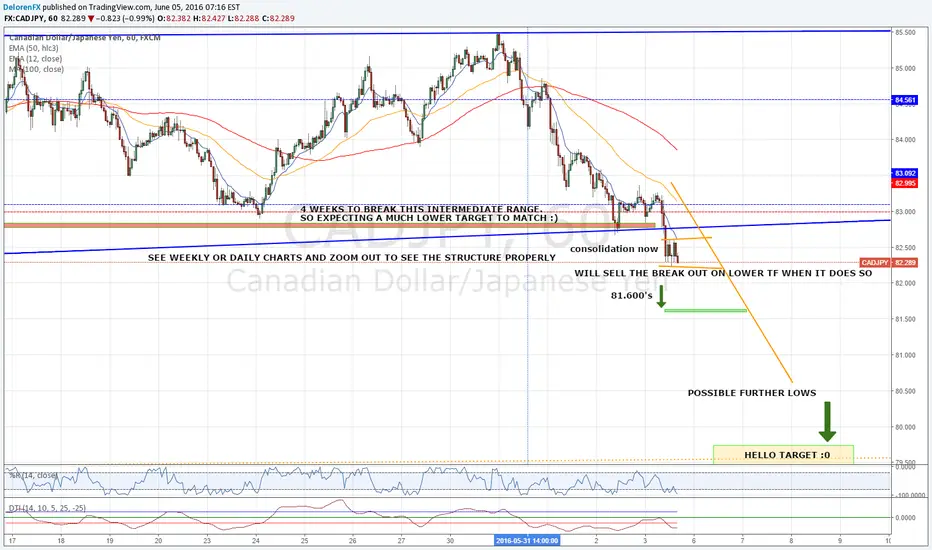The height and width of the screenshot is (550, 932).
Task: Click date 17 on the time axis
Action: pos(12,540)
